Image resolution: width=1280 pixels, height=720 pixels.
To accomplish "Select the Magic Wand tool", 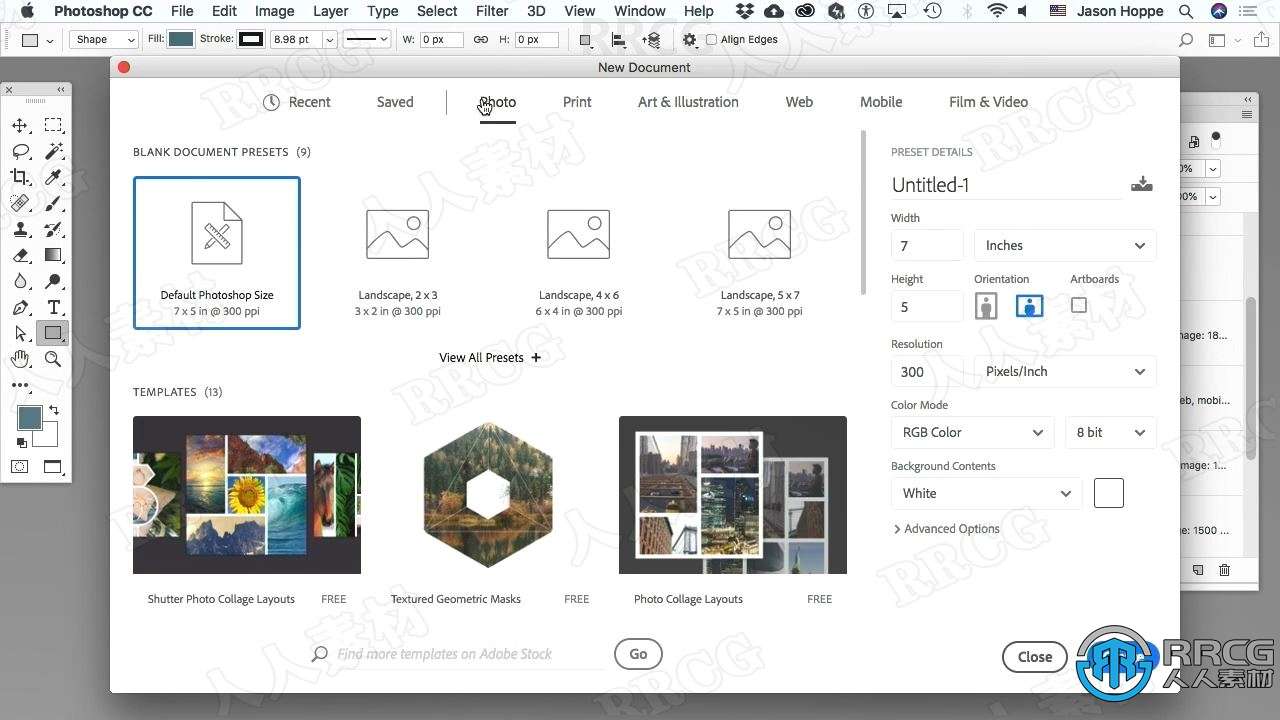I will click(x=53, y=151).
